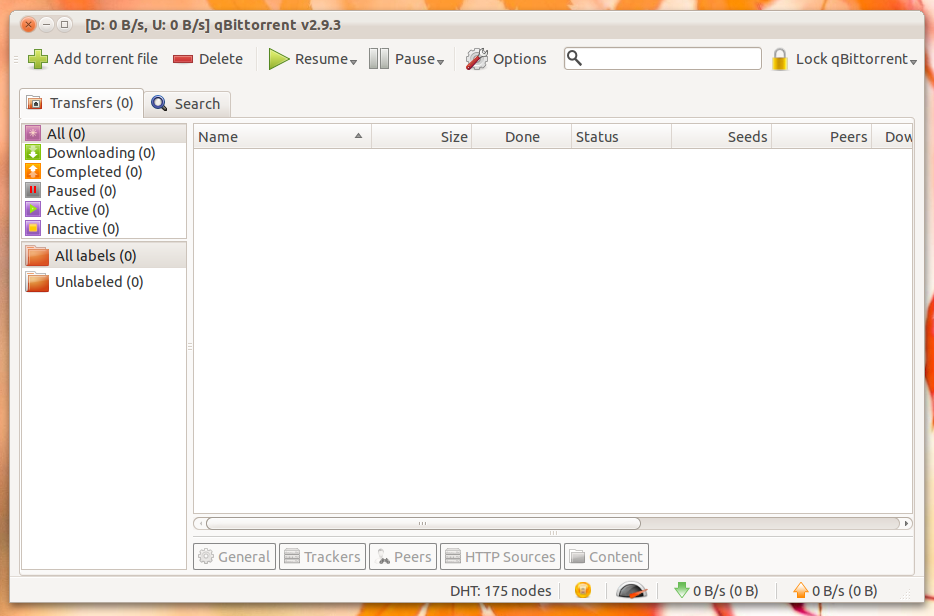Click the green Resume play icon
This screenshot has height=616, width=934.
pyautogui.click(x=278, y=59)
